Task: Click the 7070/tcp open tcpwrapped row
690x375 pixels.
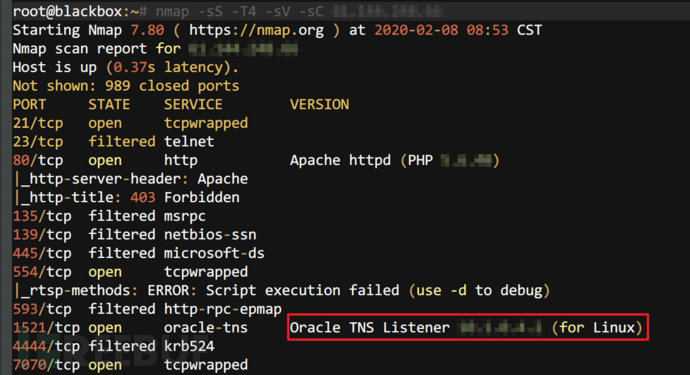Action: (x=130, y=365)
